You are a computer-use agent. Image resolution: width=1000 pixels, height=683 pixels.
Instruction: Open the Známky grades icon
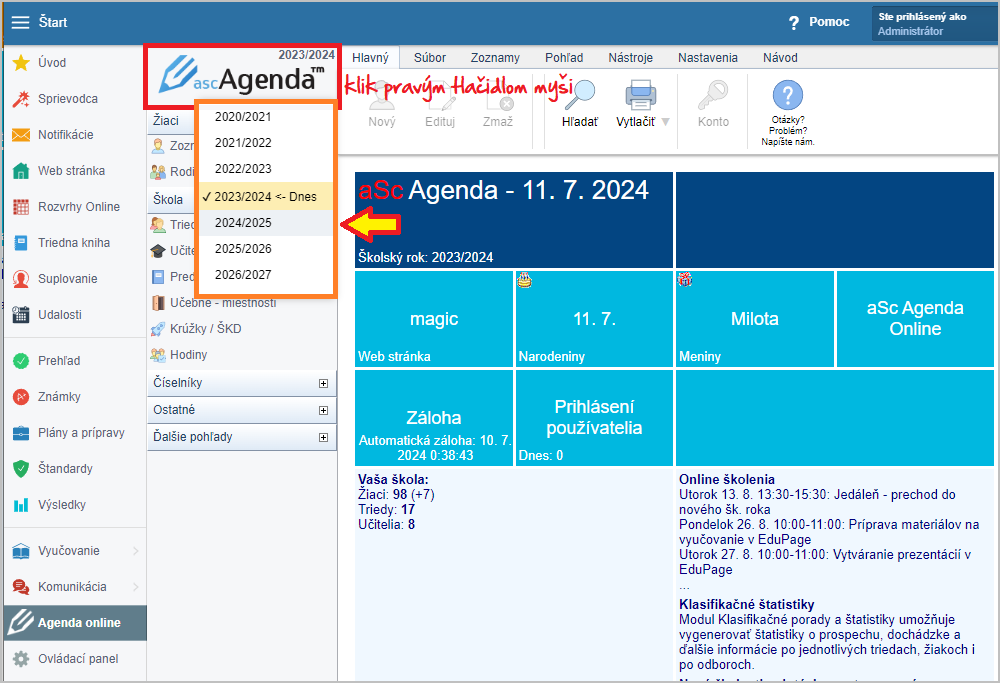click(21, 397)
